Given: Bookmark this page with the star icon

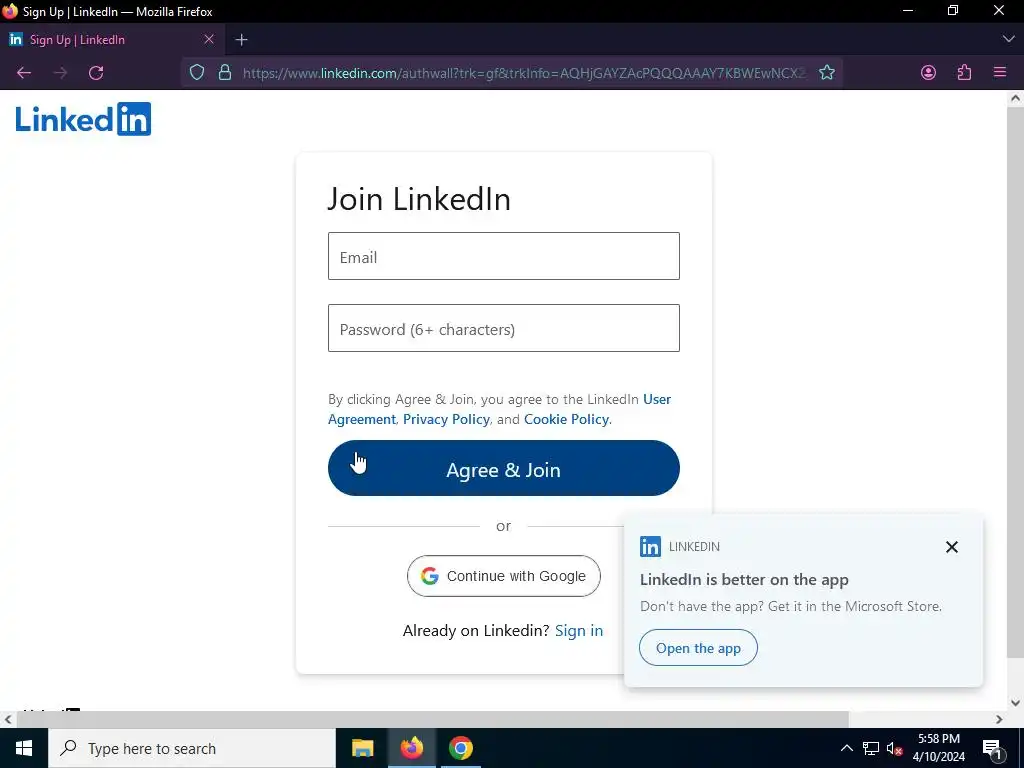Looking at the screenshot, I should [827, 72].
